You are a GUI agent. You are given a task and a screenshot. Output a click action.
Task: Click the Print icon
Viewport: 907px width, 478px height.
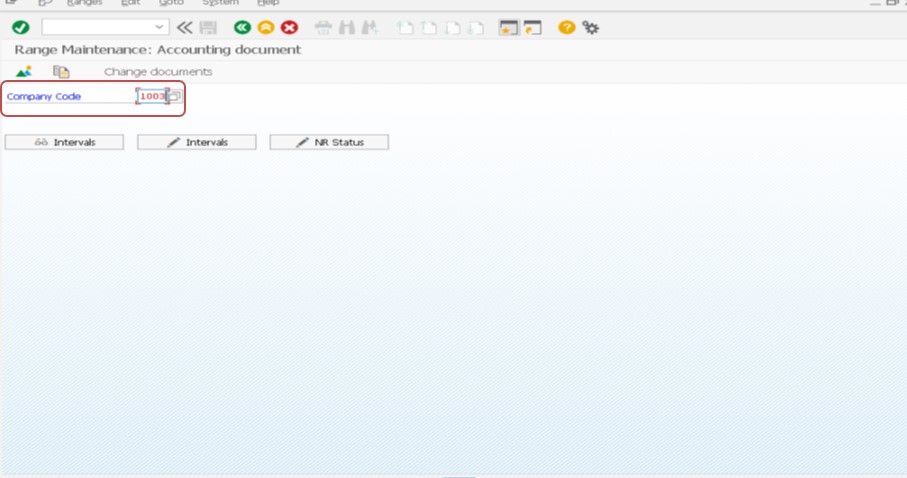(x=323, y=27)
